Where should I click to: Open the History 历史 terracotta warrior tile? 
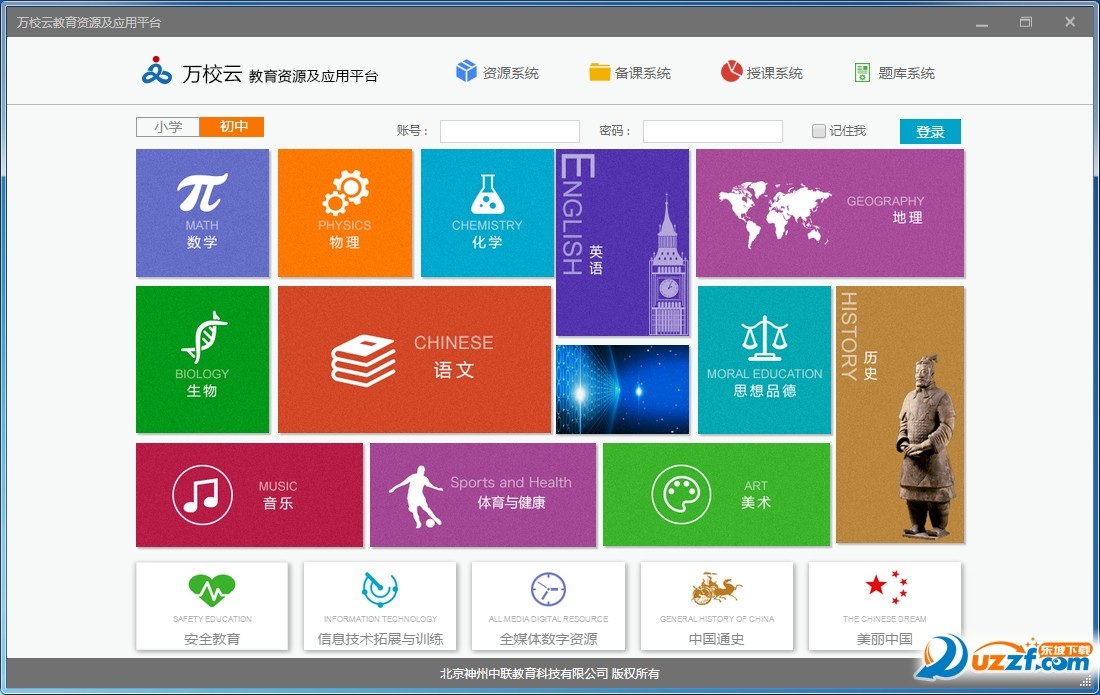point(900,414)
